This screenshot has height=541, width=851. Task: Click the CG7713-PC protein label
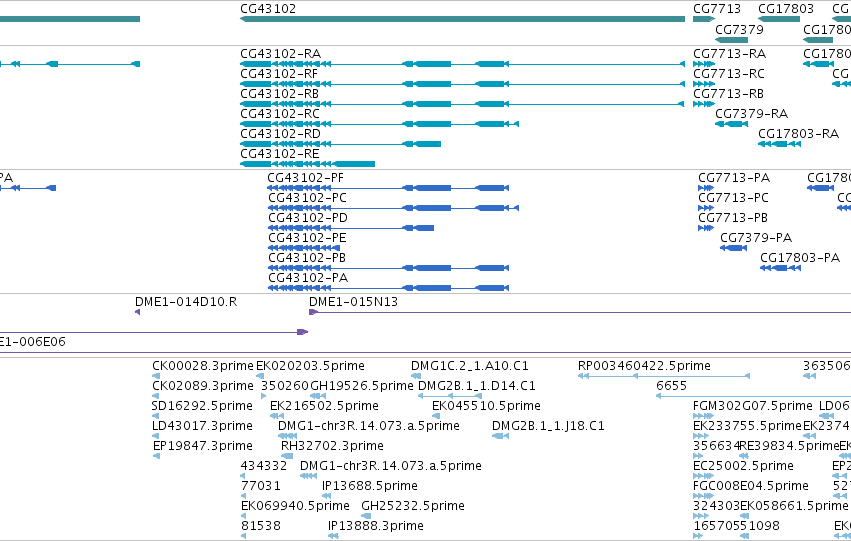733,198
